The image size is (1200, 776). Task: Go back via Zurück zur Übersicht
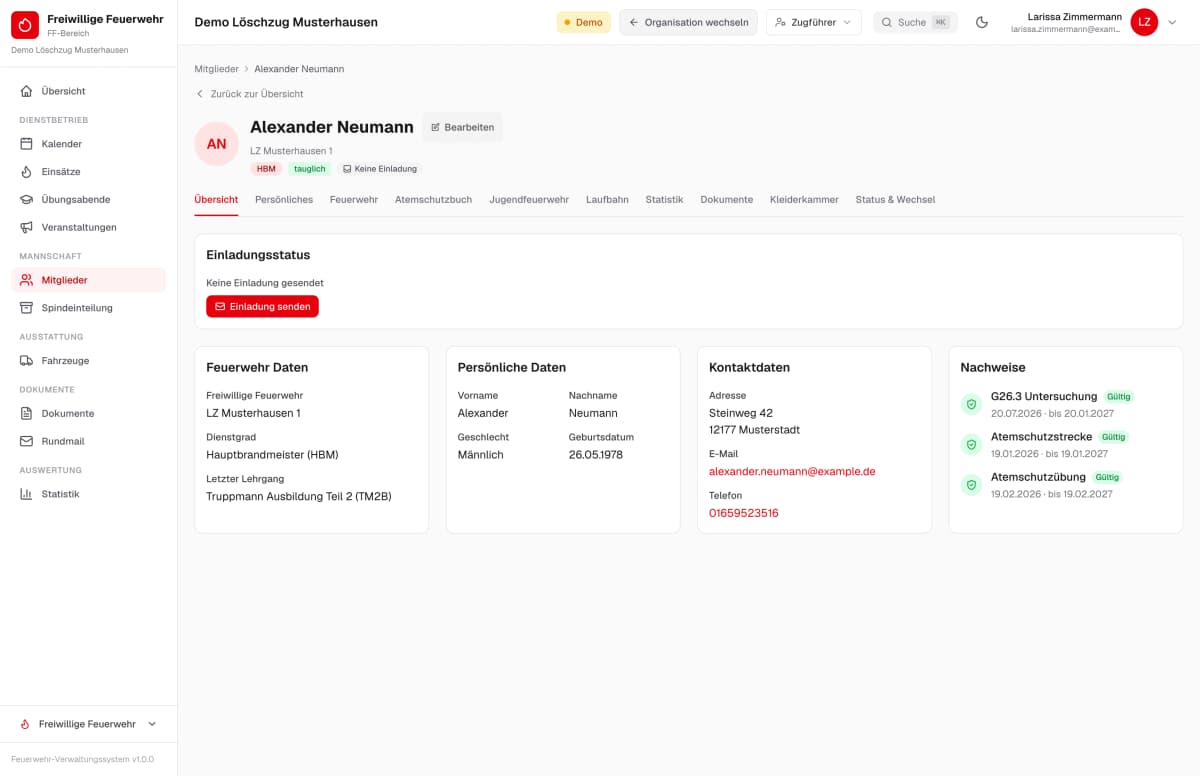(x=249, y=94)
